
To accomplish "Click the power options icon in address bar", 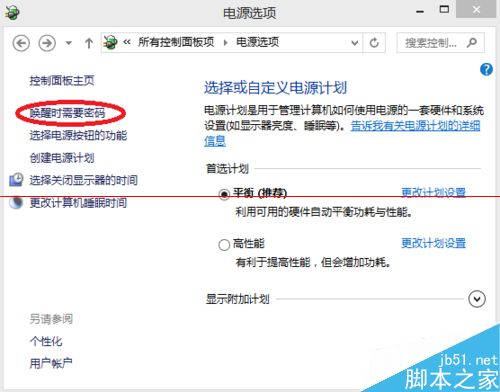I will point(110,42).
